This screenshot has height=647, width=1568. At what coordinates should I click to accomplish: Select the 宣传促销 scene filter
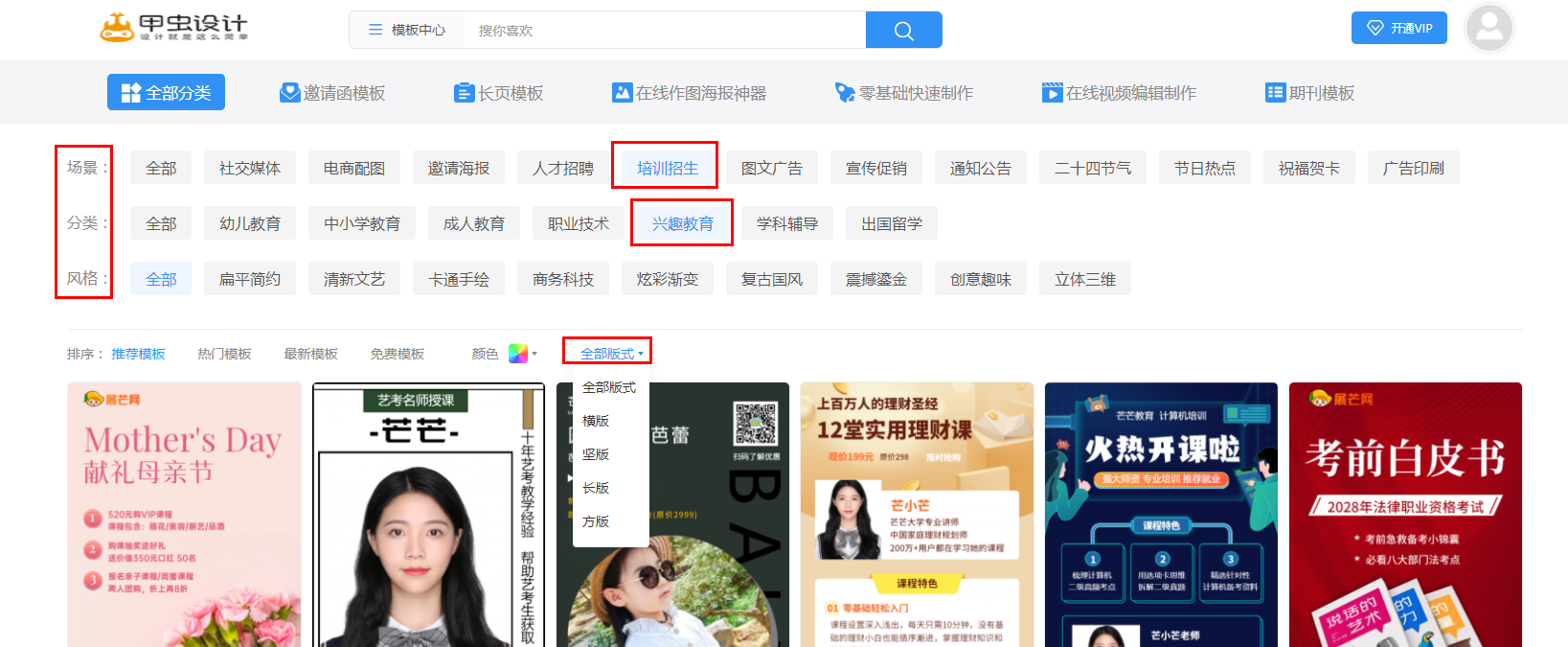click(x=876, y=168)
